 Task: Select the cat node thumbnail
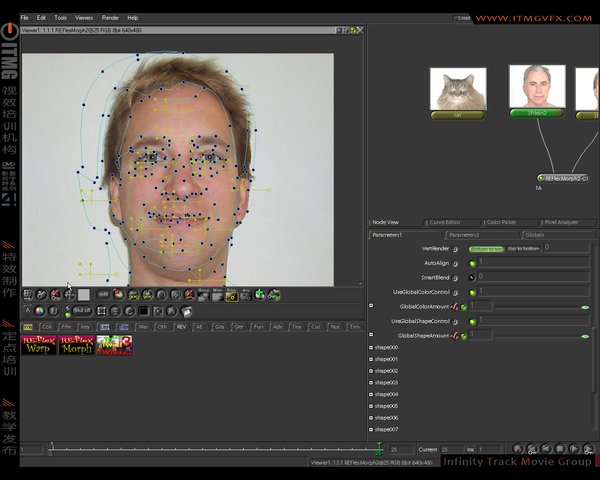pos(458,90)
